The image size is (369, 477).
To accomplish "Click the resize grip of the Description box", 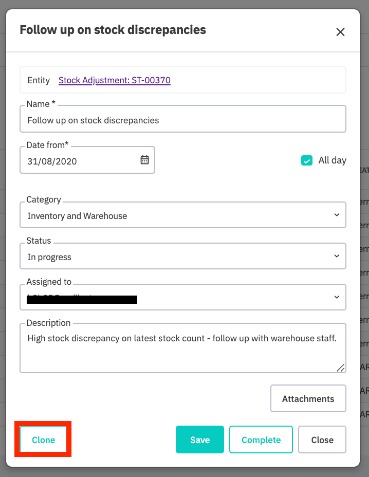I will pos(340,368).
